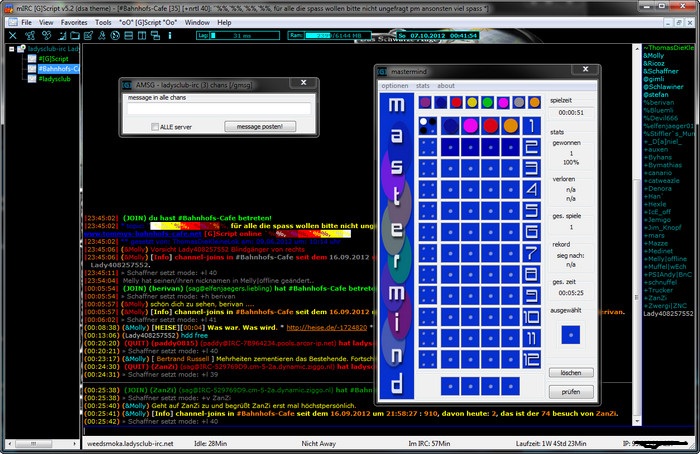Click the prüfen button in mastermind
Screen dimensions: 700x454
click(x=571, y=392)
